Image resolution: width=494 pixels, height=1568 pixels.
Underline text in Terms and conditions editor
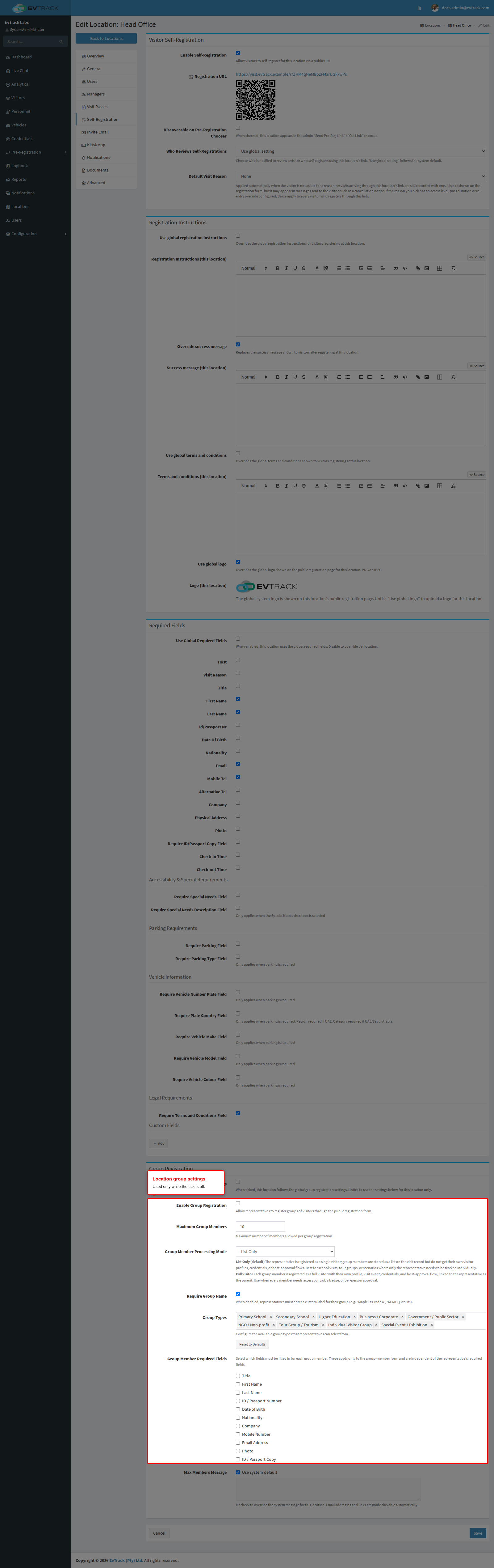point(295,486)
